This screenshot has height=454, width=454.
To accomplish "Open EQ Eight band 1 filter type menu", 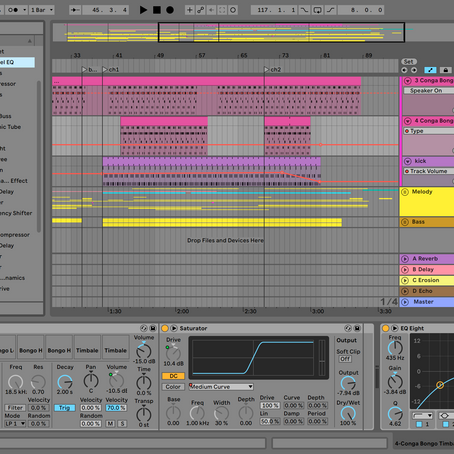I will [422, 416].
